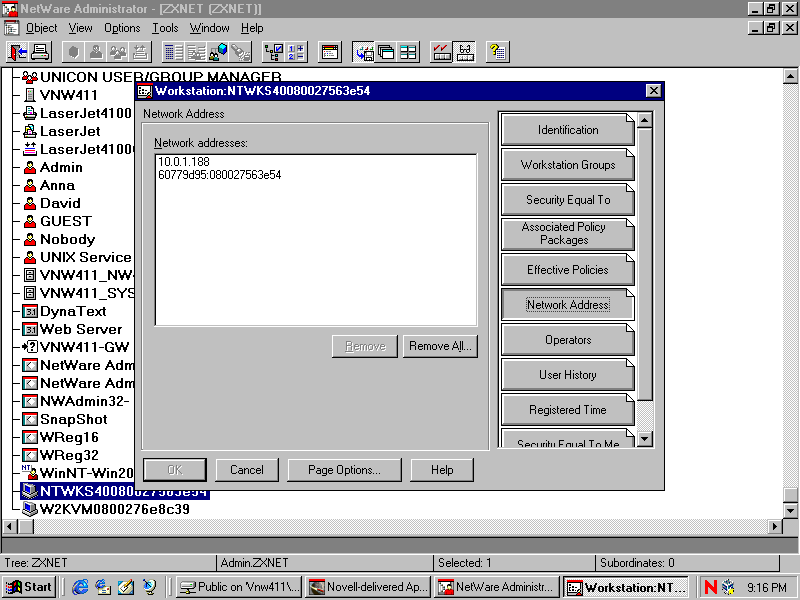Select the WReg32 application object
800x600 pixels.
[69, 455]
